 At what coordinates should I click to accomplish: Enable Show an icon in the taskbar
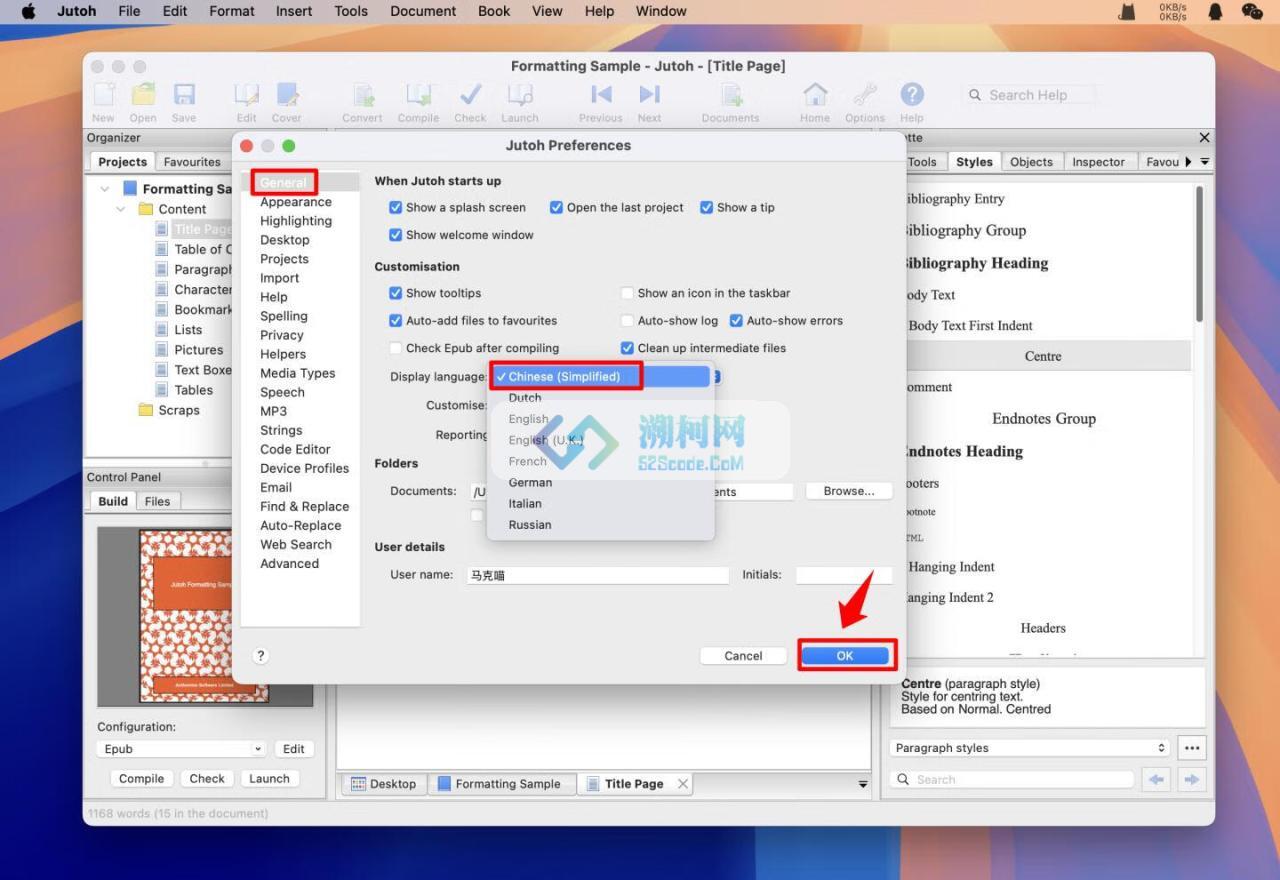click(628, 293)
